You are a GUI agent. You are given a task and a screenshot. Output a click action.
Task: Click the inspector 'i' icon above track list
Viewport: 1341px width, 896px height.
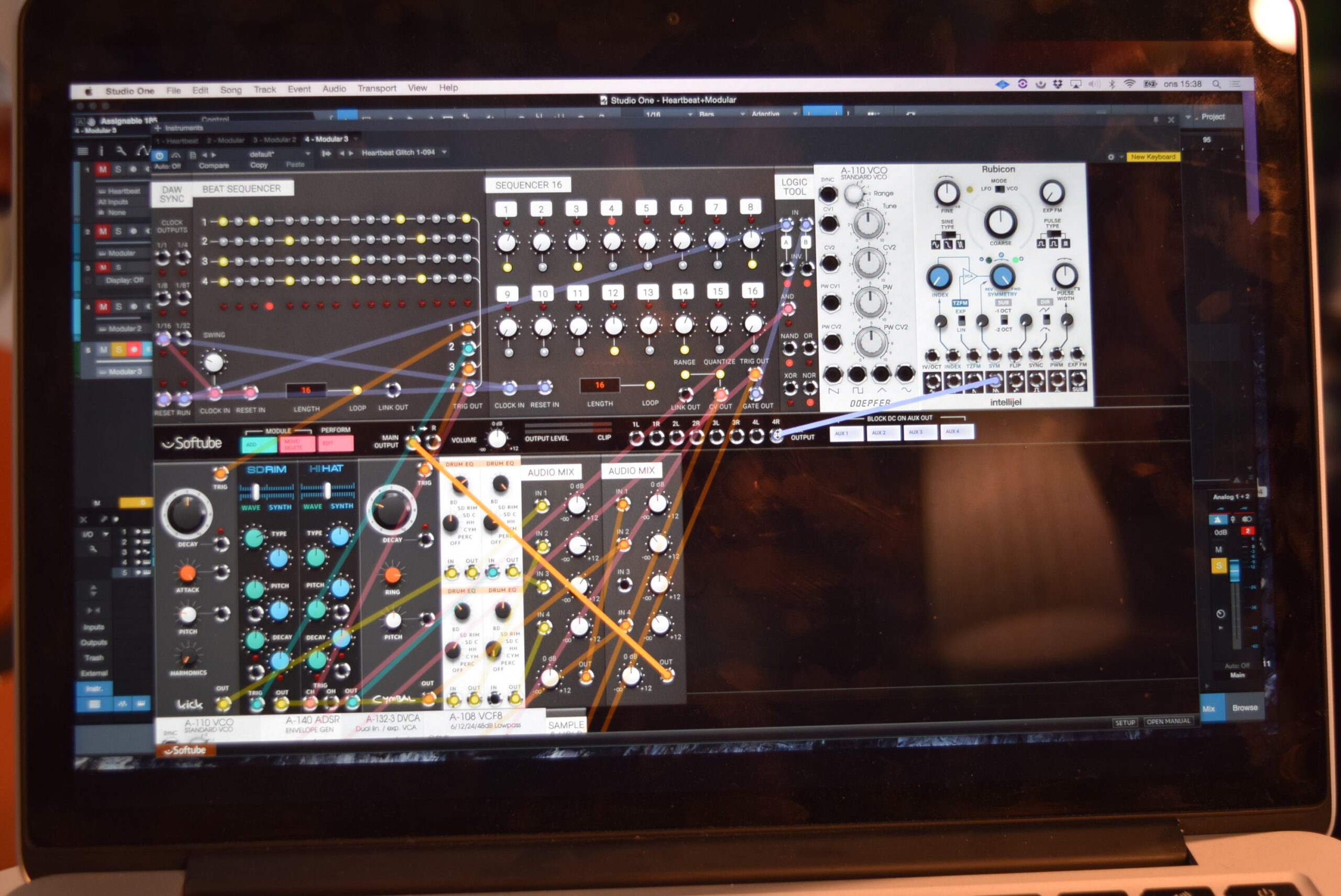point(101,151)
